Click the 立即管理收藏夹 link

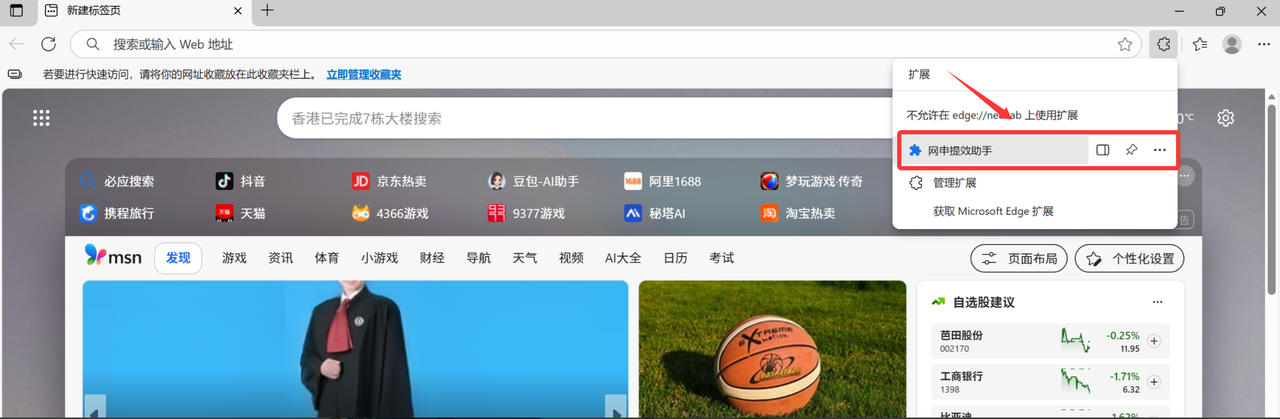(x=363, y=75)
